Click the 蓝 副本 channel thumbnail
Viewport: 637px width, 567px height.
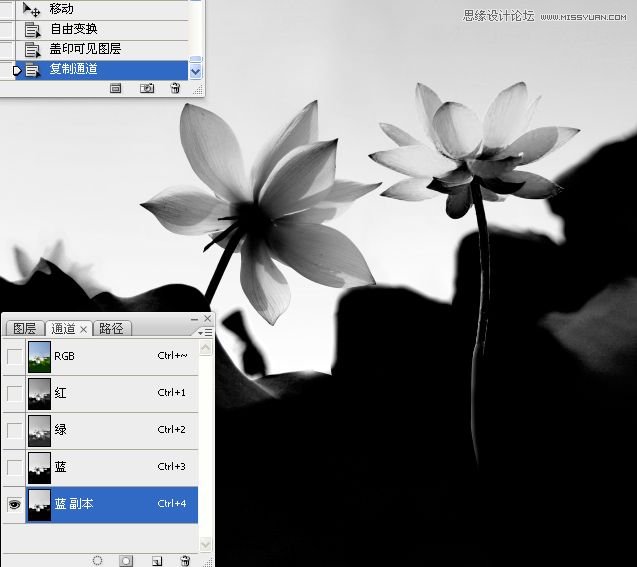click(x=39, y=504)
